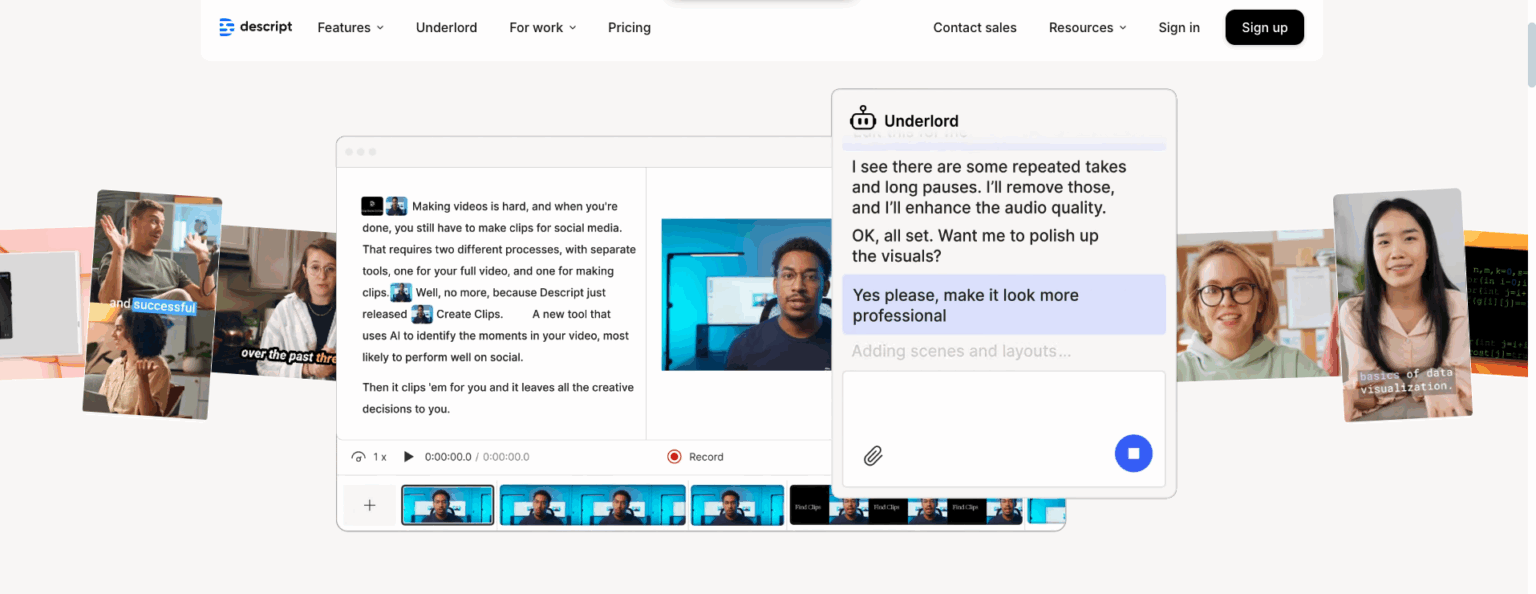Activate the Sign in option
The image size is (1536, 594).
pyautogui.click(x=1178, y=27)
